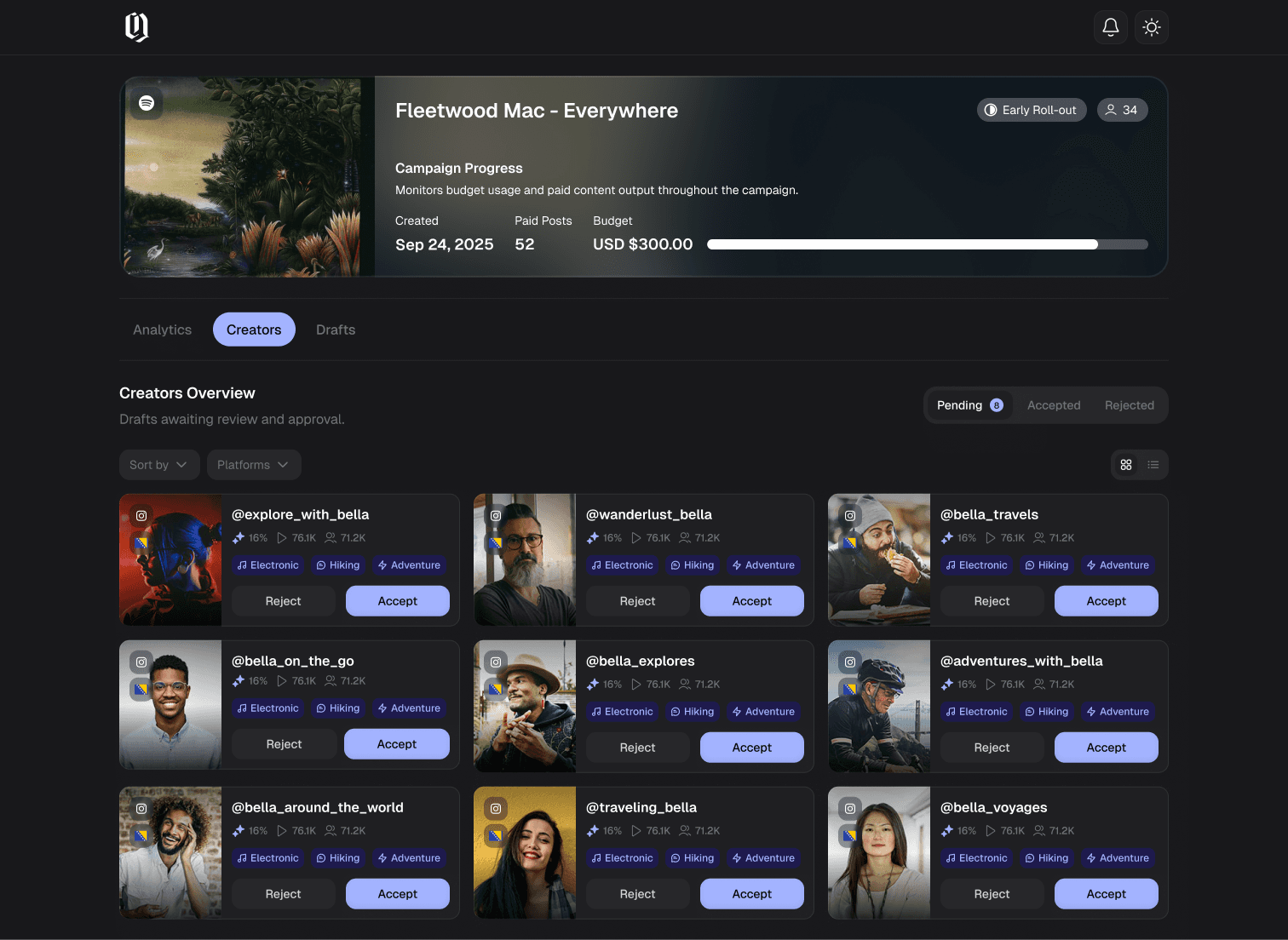Click Electronic tag on @explore_with_bella
The height and width of the screenshot is (940, 1288).
(268, 565)
